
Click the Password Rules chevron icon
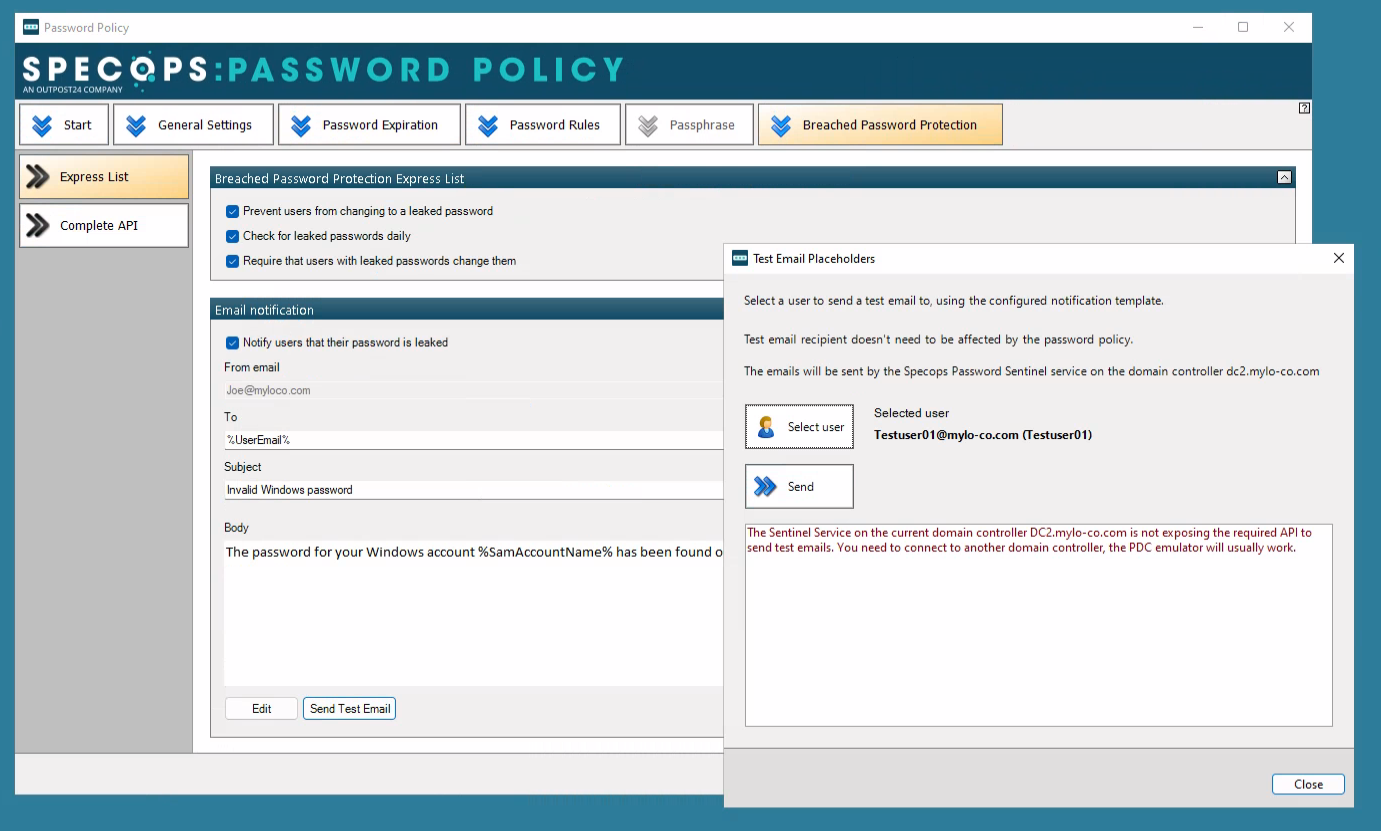click(488, 125)
